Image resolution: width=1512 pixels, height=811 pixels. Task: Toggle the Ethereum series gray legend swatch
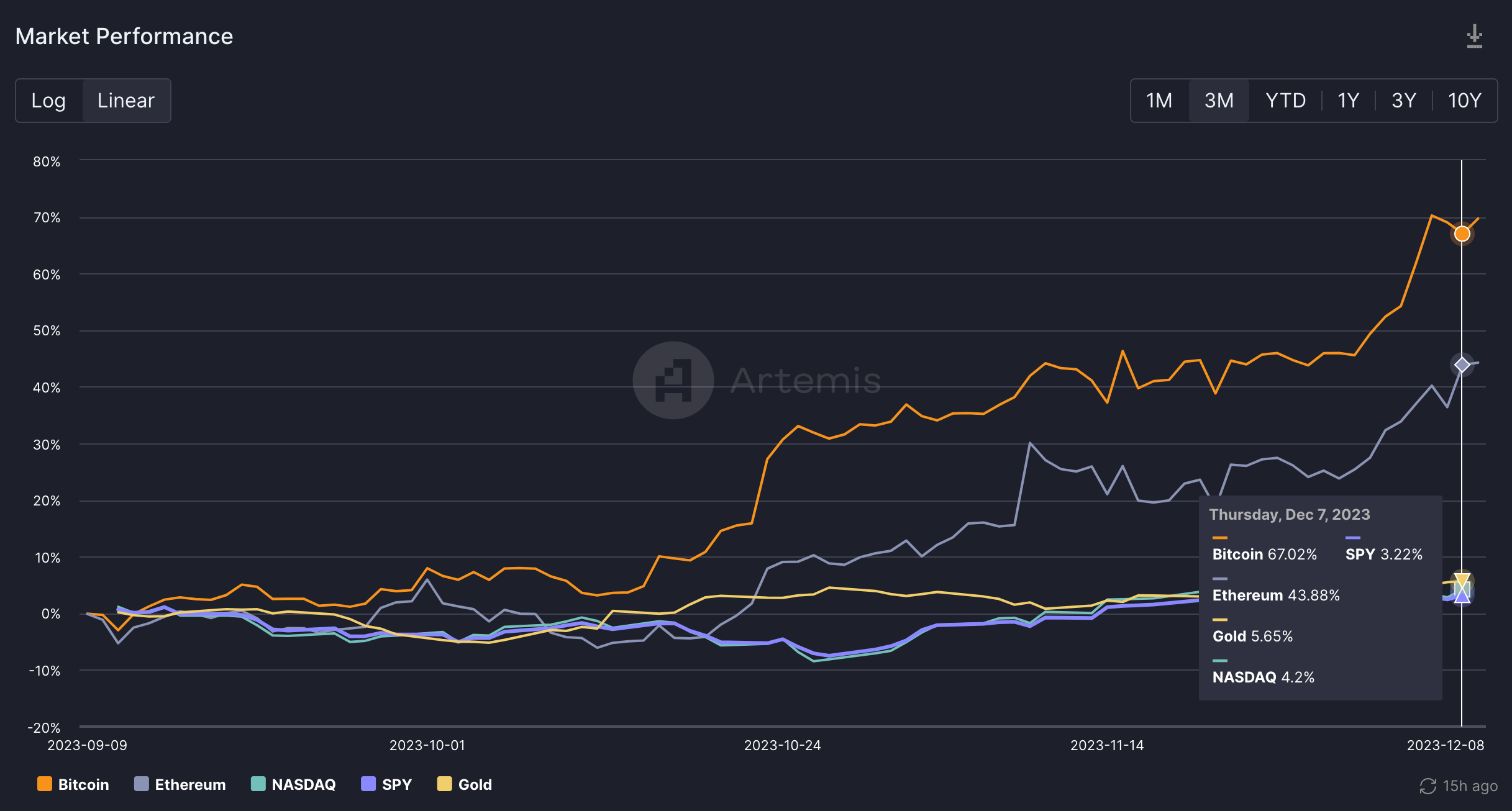(x=142, y=784)
